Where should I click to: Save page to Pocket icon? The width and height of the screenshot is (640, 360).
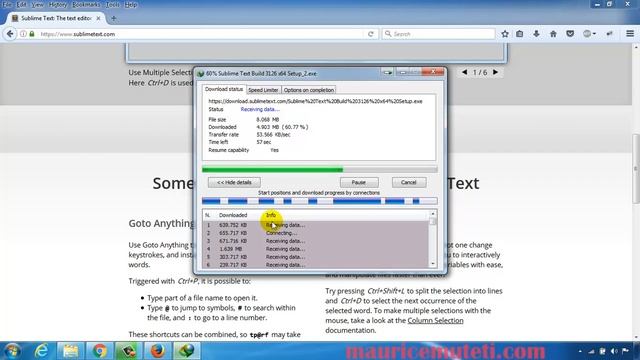pos(570,34)
